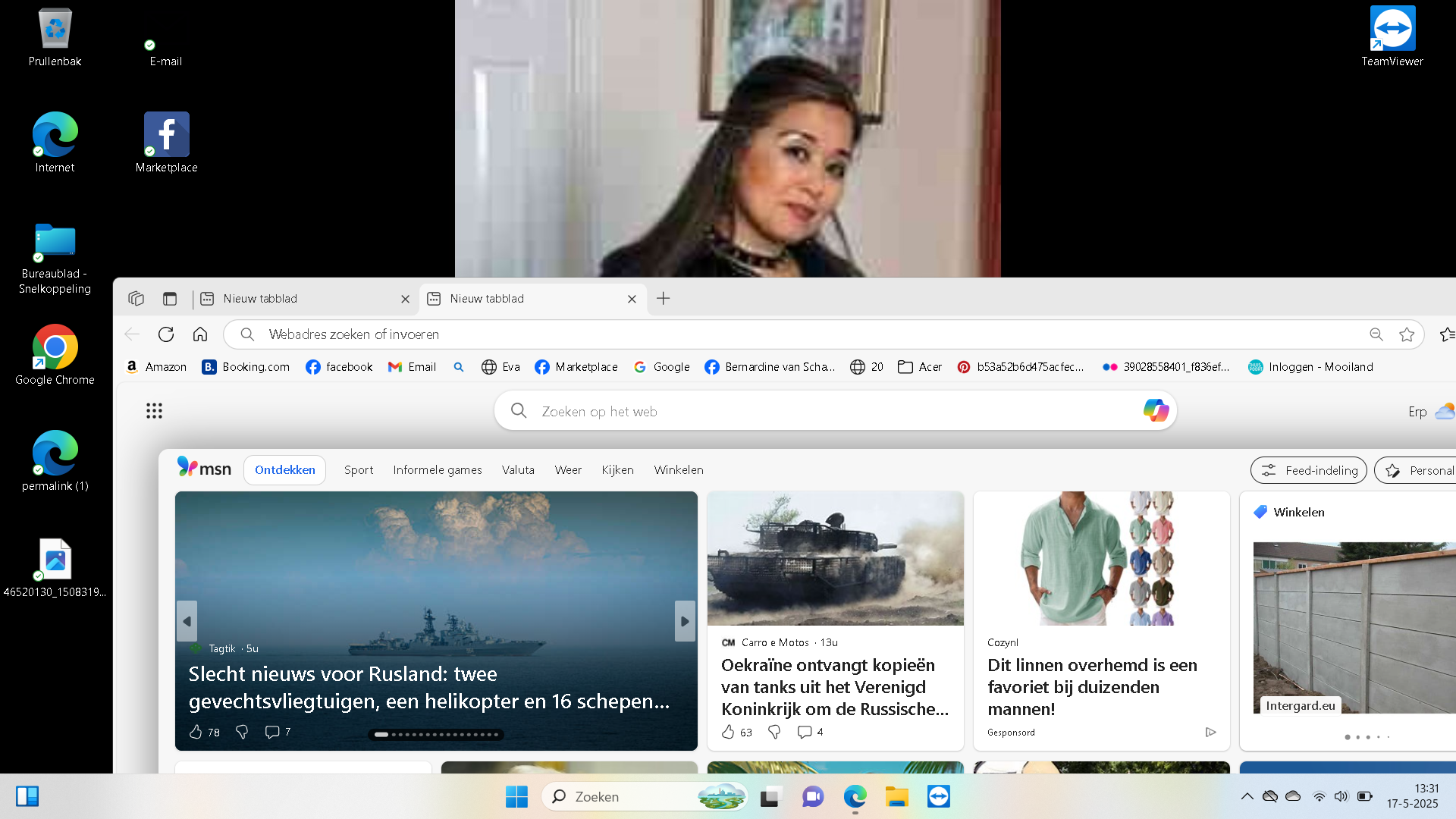The width and height of the screenshot is (1456, 819).
Task: Open the Booking.com bookmark
Action: tap(246, 367)
